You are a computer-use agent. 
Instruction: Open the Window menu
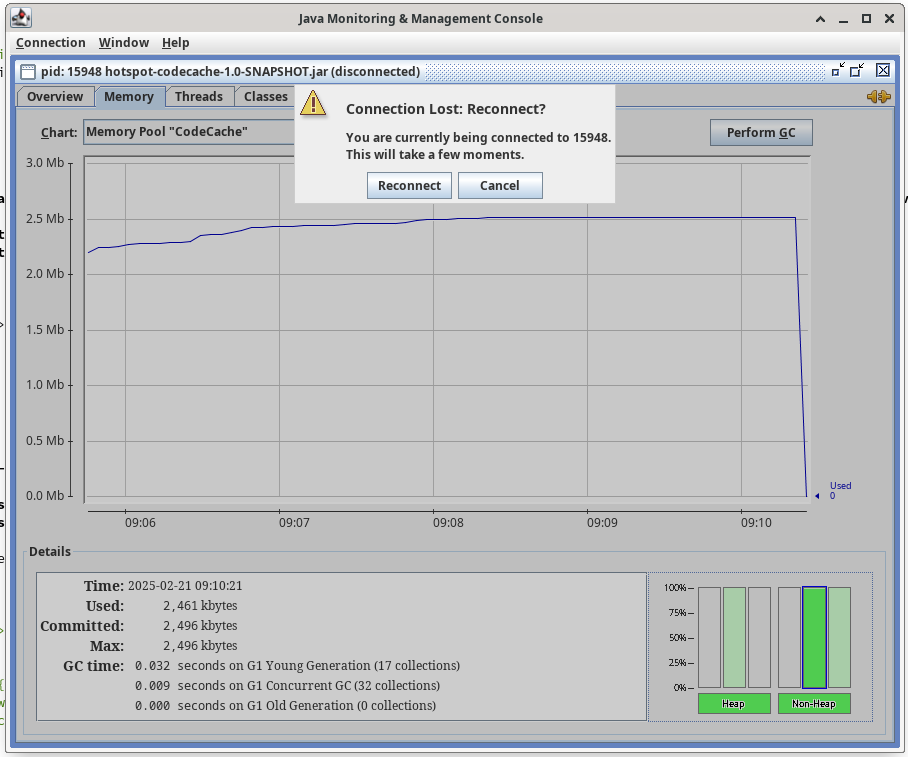click(124, 42)
